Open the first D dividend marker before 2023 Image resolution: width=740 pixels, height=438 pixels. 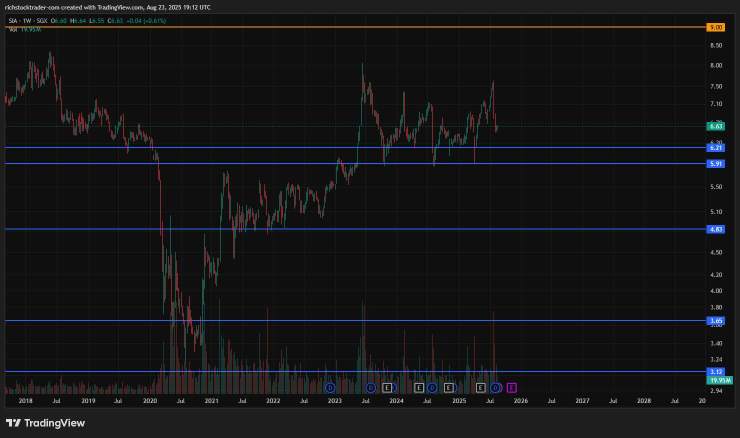click(x=330, y=388)
